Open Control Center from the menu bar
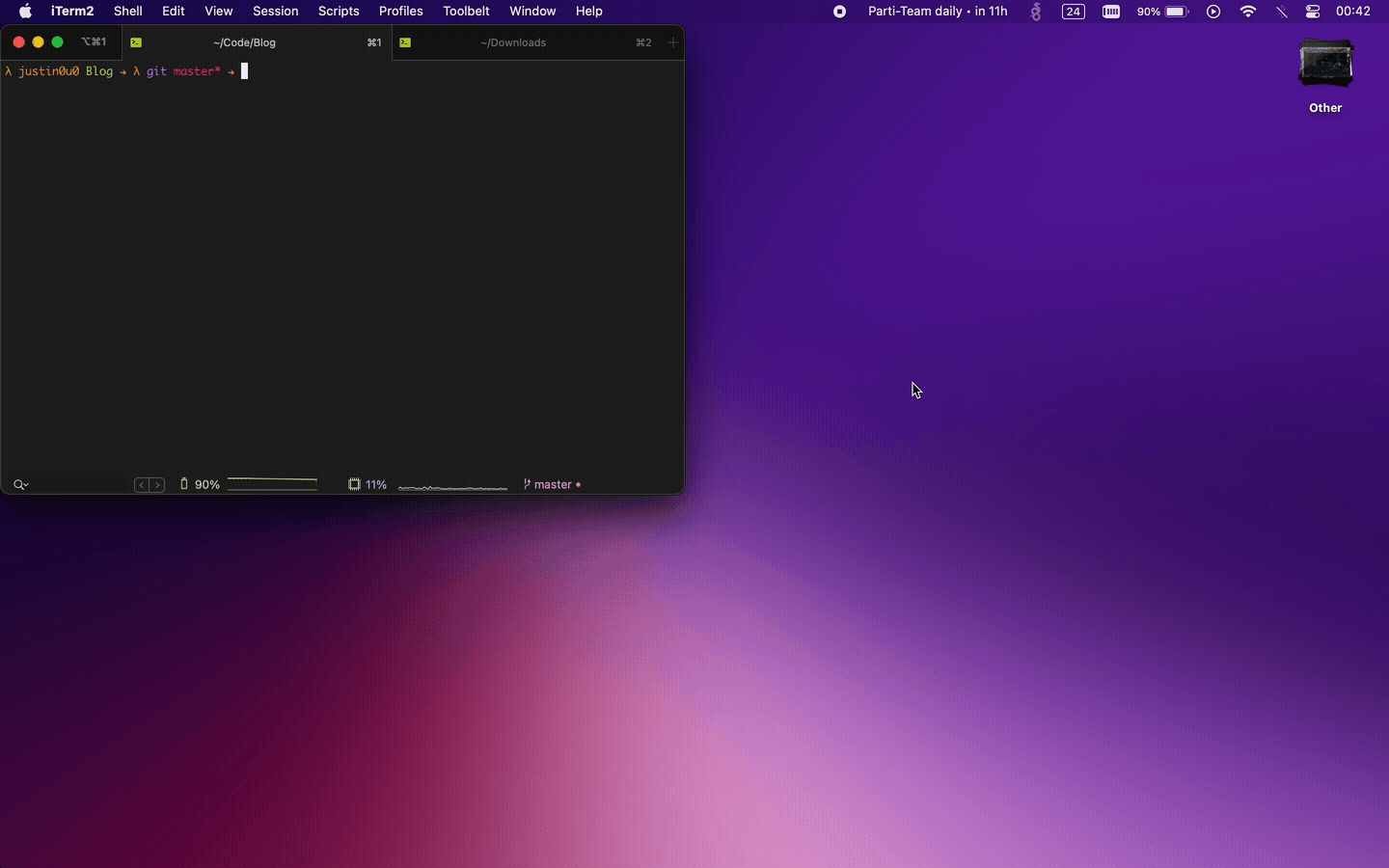The image size is (1389, 868). point(1312,12)
